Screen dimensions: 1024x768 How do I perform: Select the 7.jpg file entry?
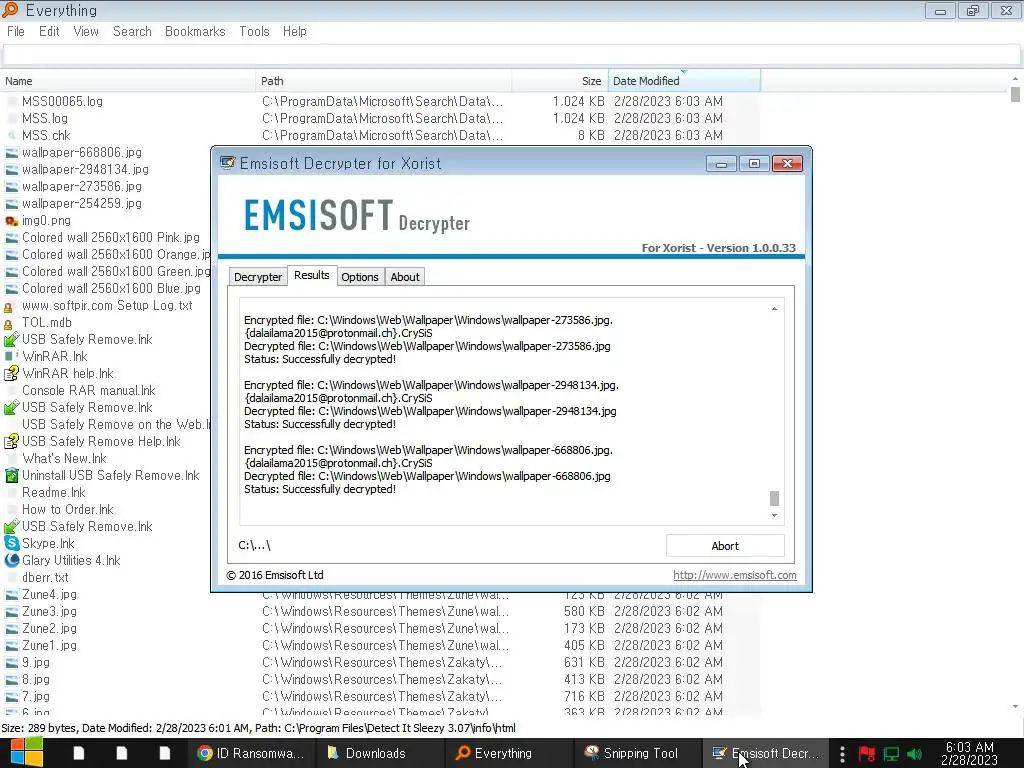coord(36,696)
